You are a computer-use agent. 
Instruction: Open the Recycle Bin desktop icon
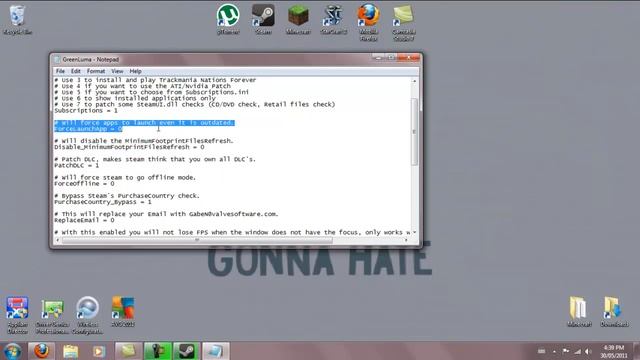tap(17, 20)
